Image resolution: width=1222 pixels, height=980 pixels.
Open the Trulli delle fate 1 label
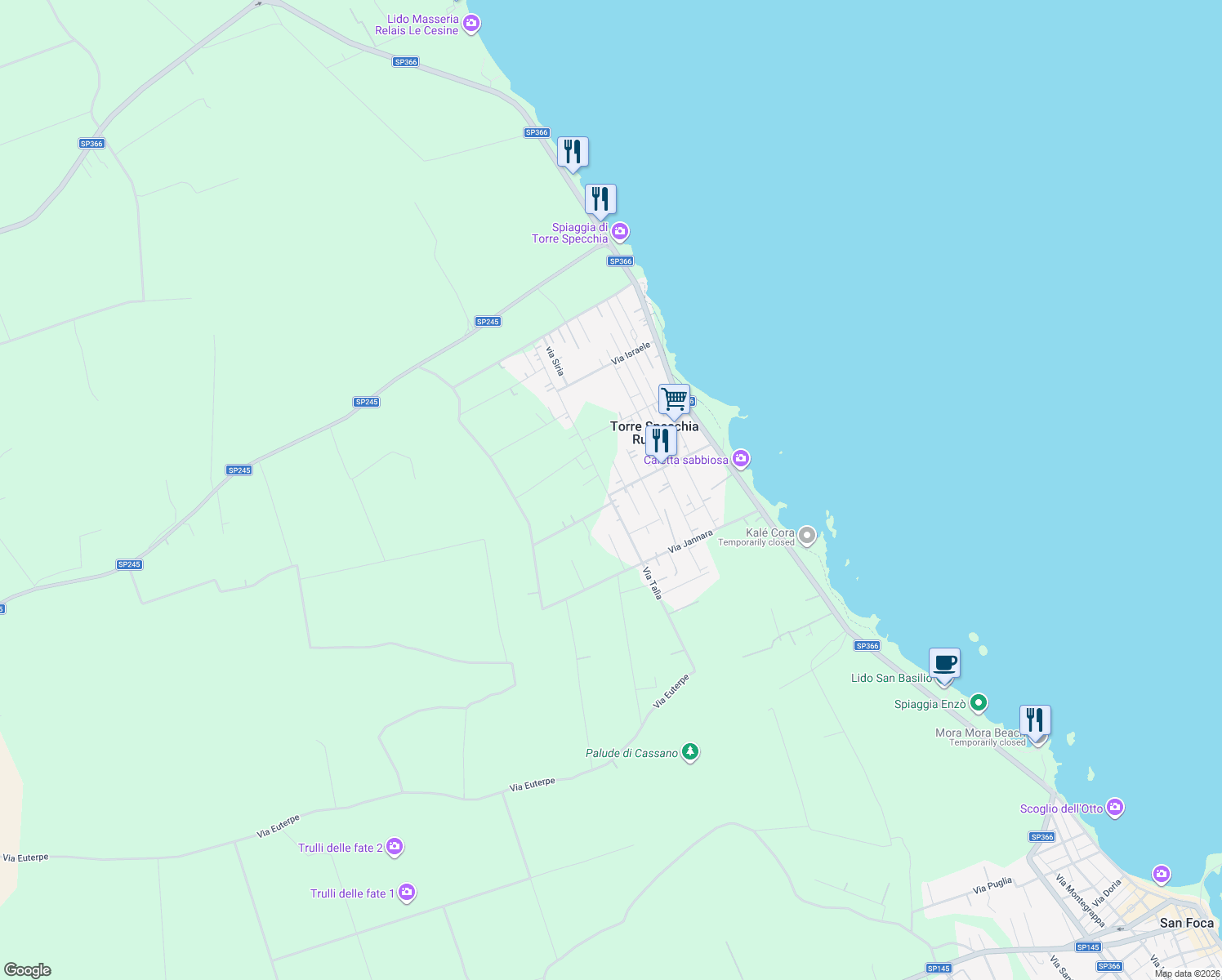(353, 893)
